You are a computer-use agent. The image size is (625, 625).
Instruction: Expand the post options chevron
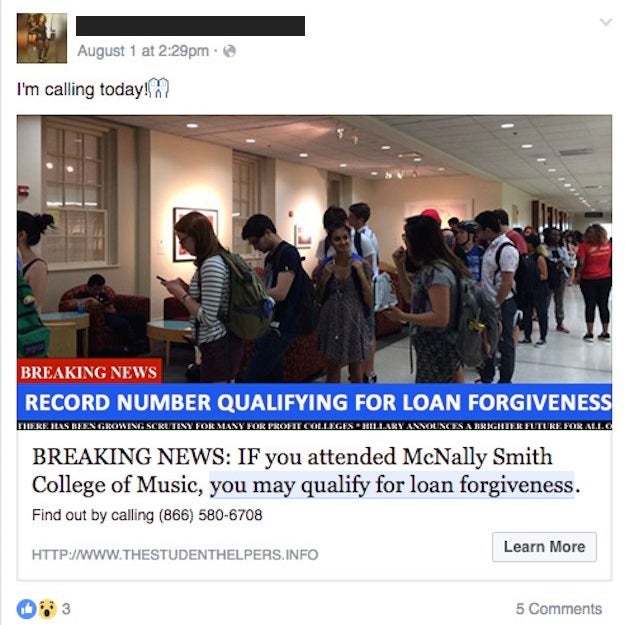click(x=606, y=22)
